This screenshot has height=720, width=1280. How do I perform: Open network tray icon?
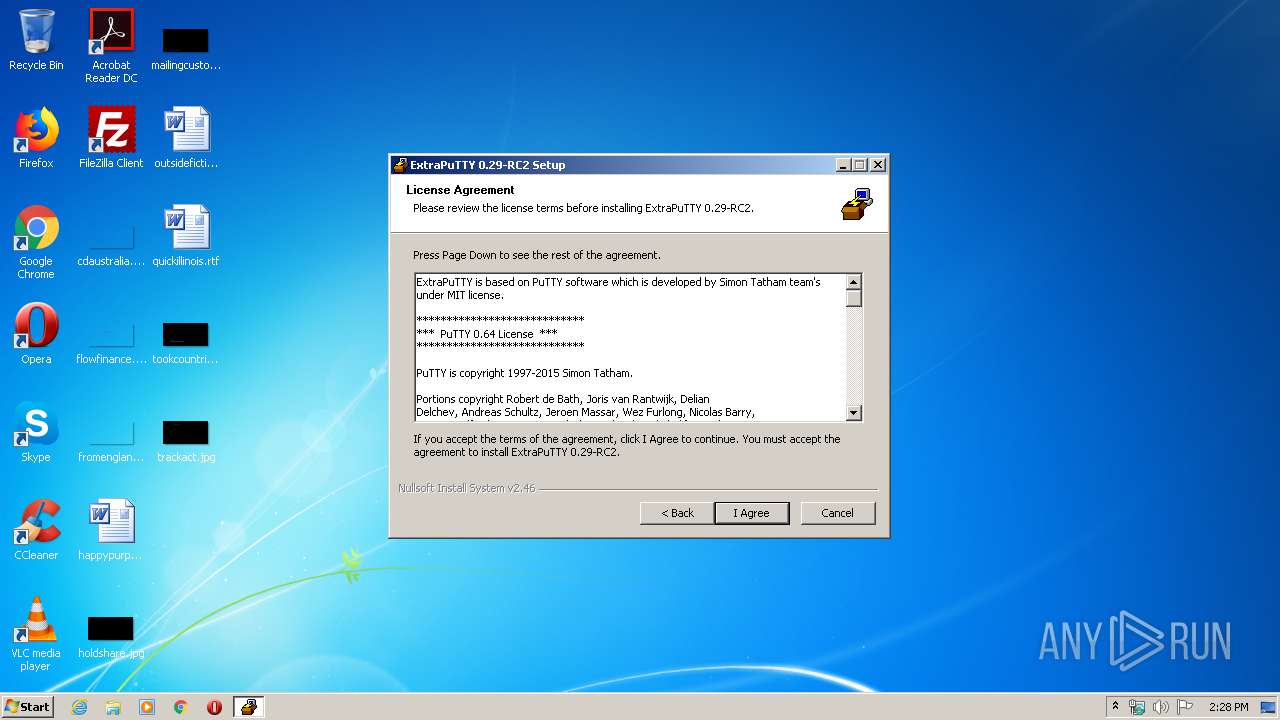coord(1137,707)
